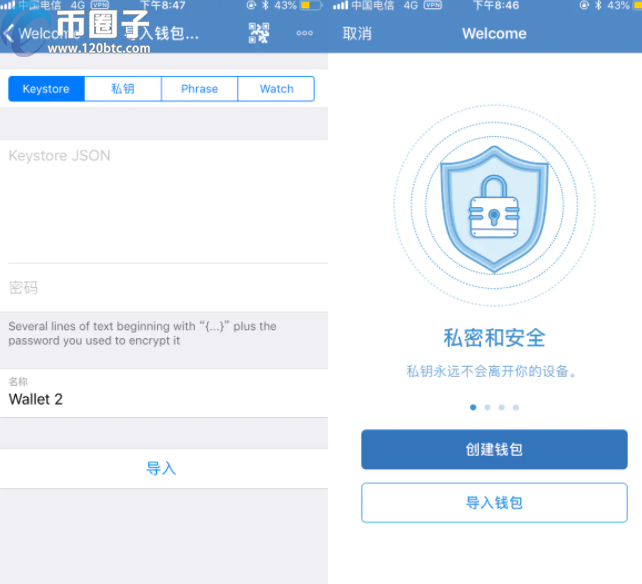Viewport: 642px width, 584px height.
Task: Edit the Wallet 2 name field
Action: (164, 399)
